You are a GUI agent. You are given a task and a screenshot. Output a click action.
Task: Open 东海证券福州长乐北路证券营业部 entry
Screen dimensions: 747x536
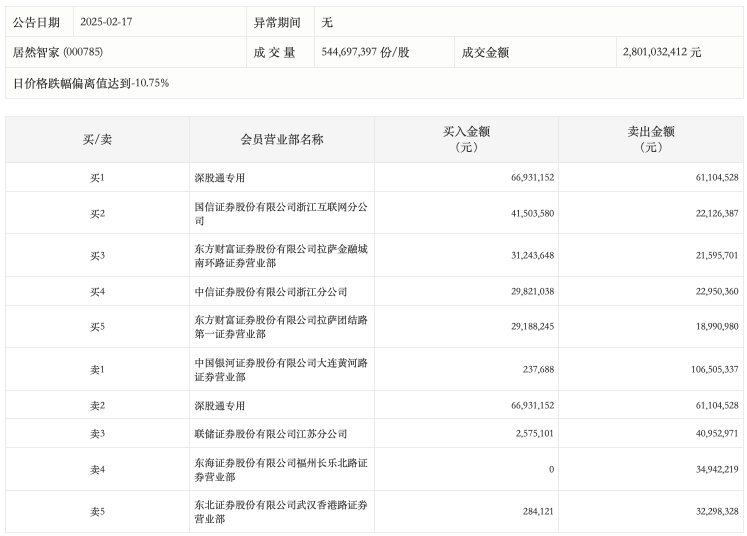coord(281,469)
